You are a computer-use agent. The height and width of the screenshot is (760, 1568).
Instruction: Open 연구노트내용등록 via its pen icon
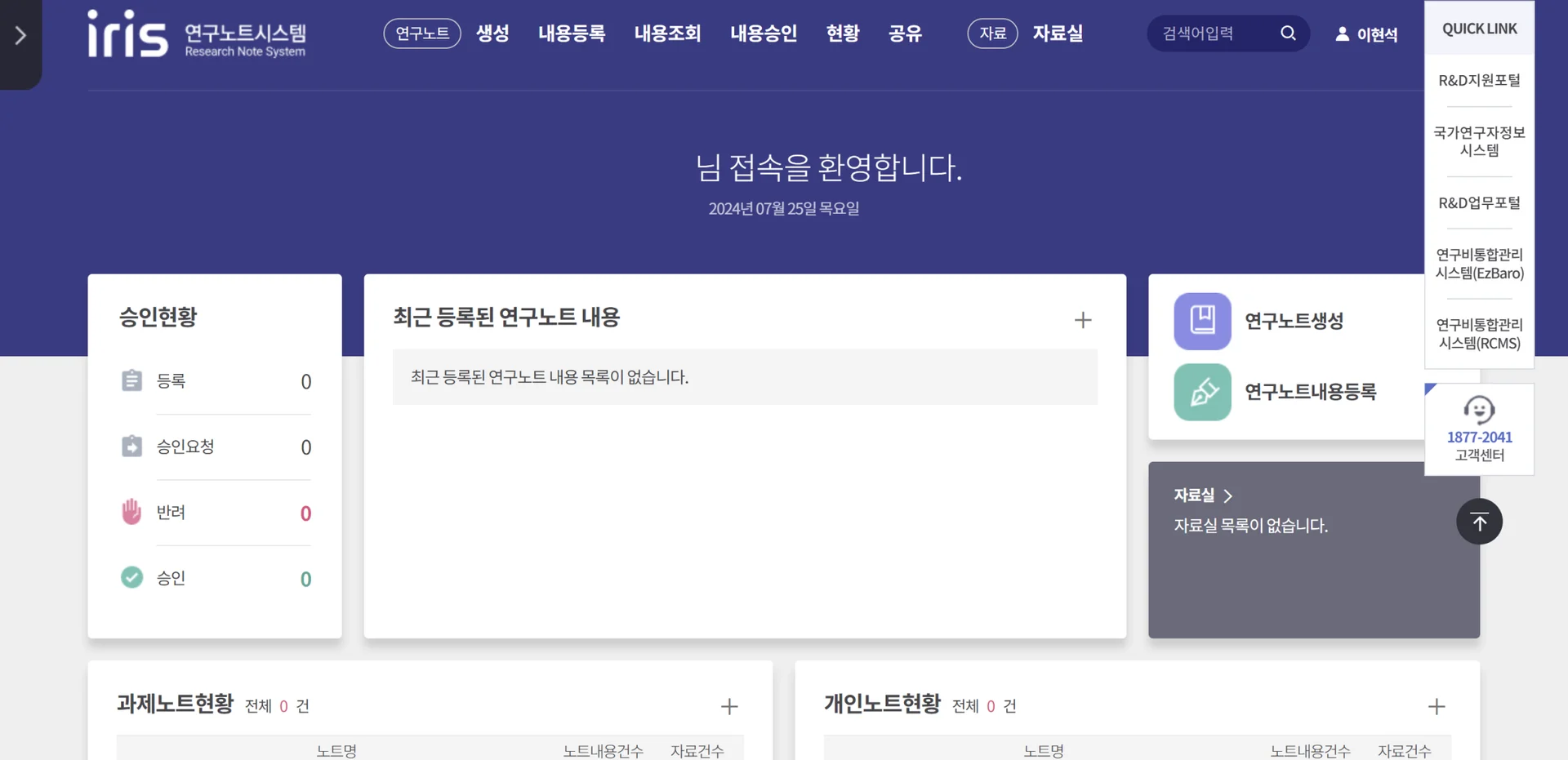[1200, 392]
